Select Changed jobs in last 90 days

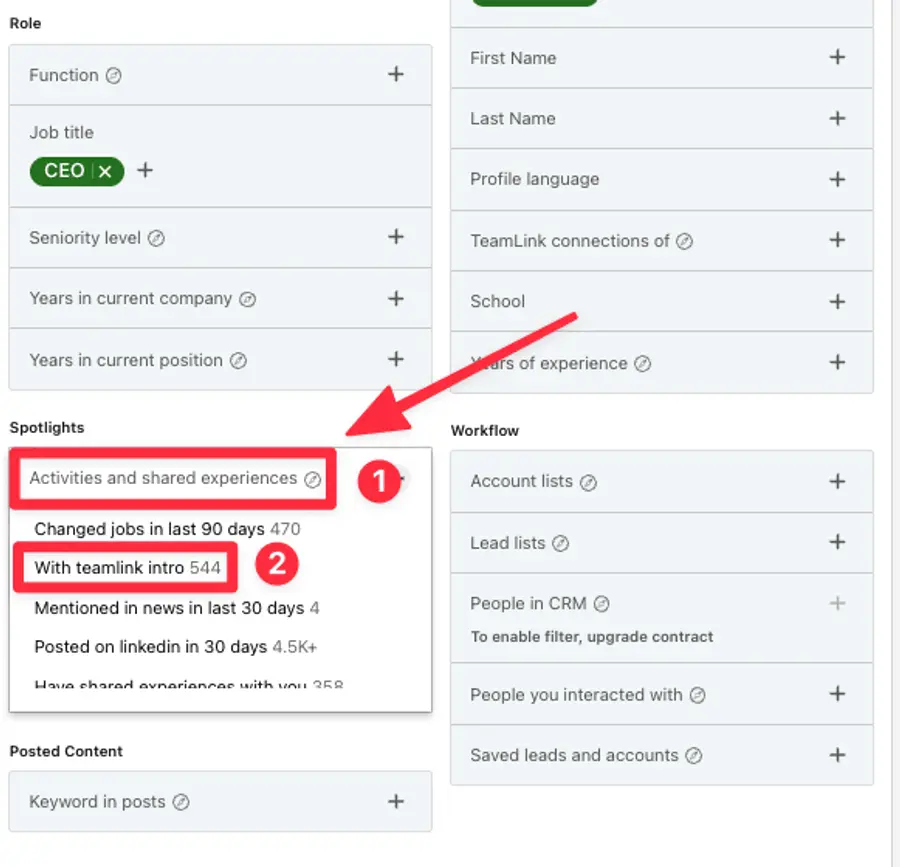[150, 527]
